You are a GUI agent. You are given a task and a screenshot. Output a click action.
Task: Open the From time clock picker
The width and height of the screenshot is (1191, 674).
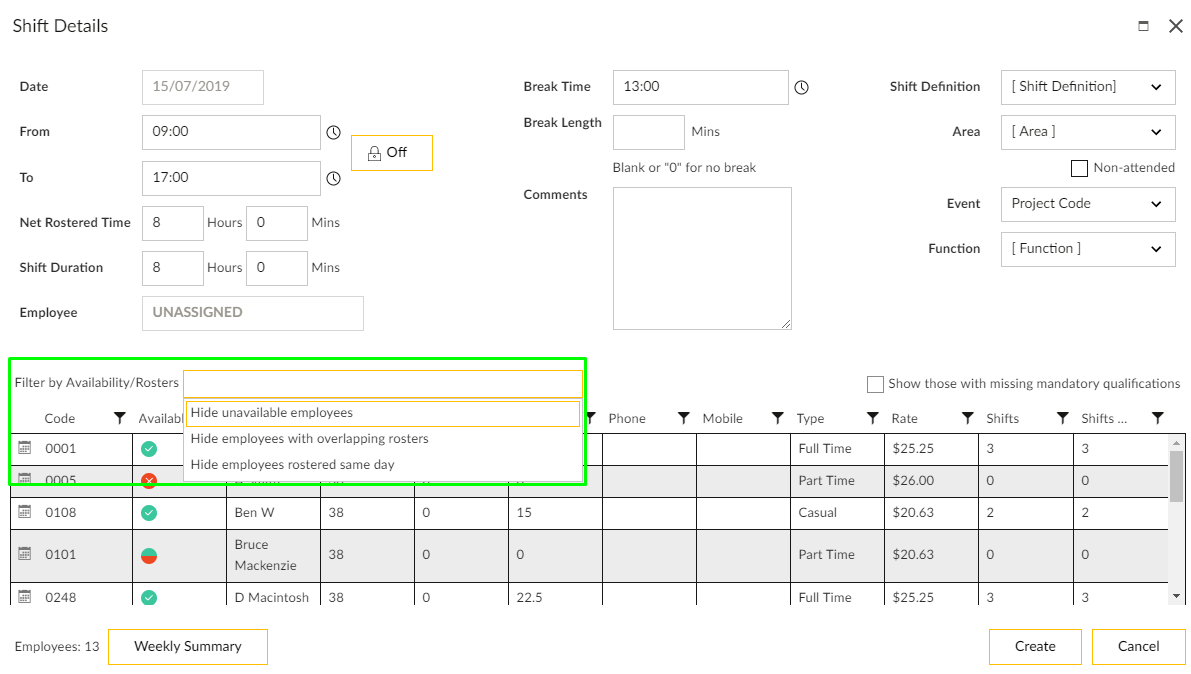coord(334,132)
